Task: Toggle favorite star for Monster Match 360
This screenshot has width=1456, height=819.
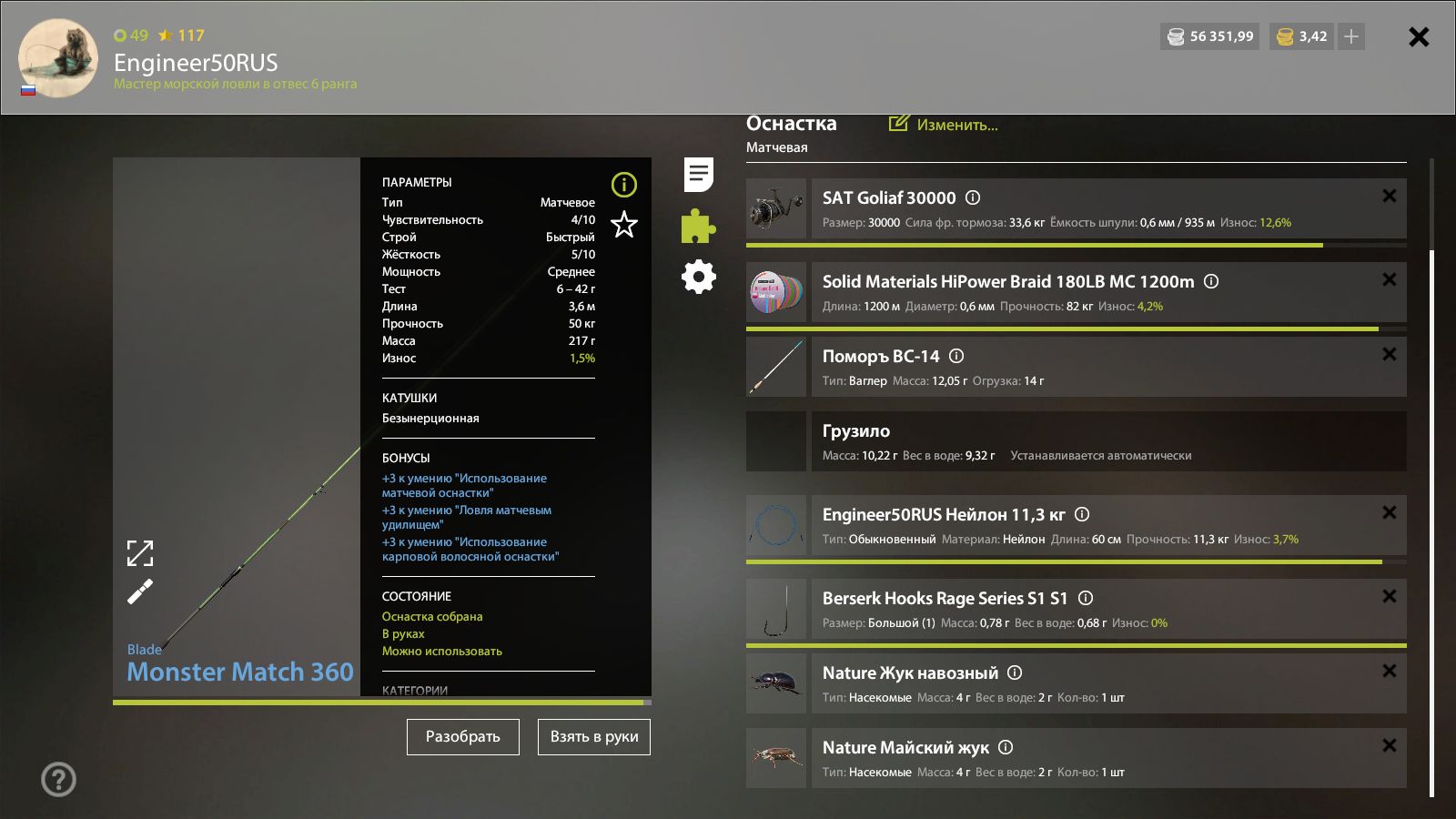Action: pos(624,224)
